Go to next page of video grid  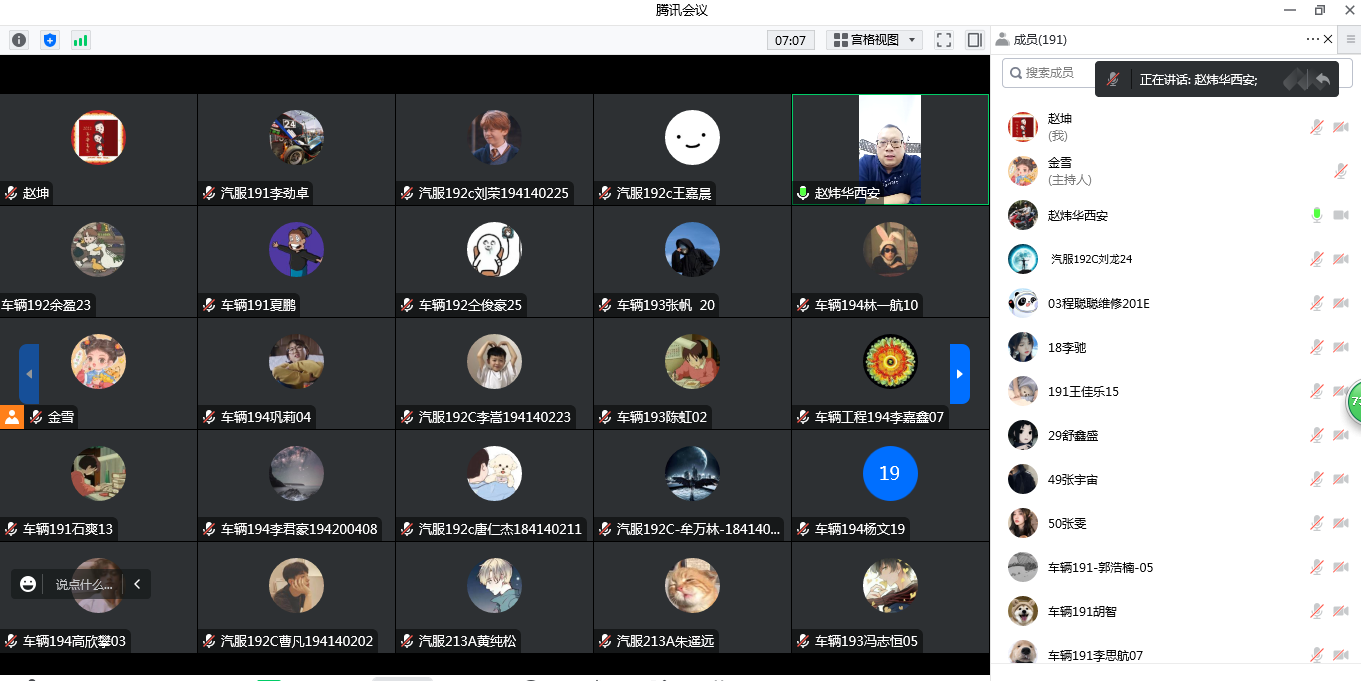tap(959, 373)
